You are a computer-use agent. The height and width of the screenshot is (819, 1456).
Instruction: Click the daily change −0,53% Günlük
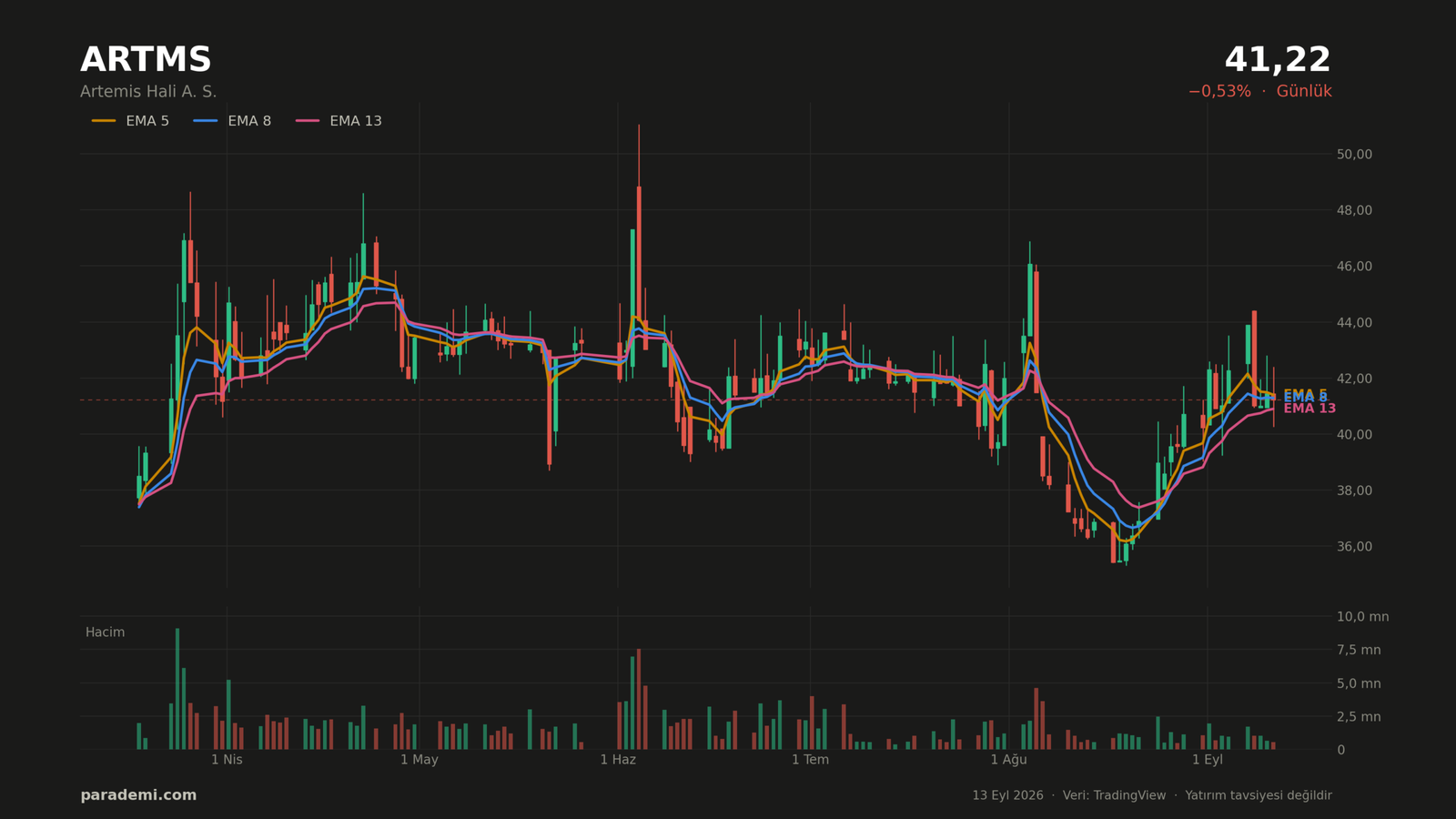[1259, 92]
